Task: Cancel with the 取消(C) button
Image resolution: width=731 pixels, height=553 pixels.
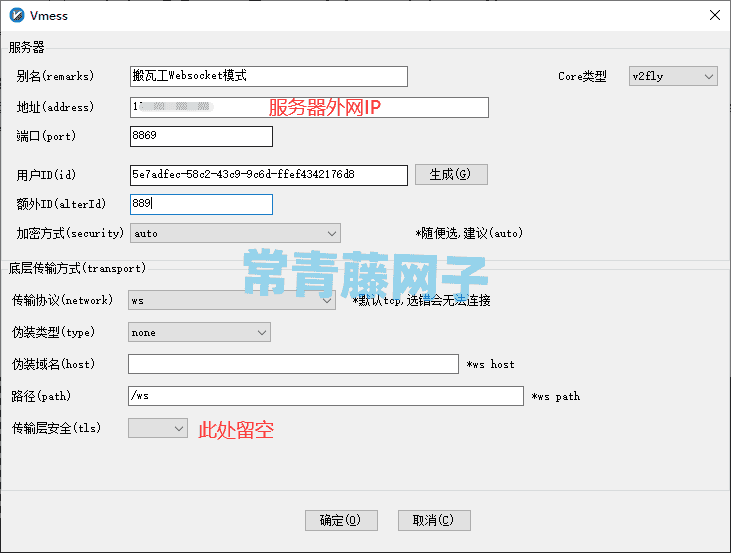Action: pyautogui.click(x=434, y=520)
